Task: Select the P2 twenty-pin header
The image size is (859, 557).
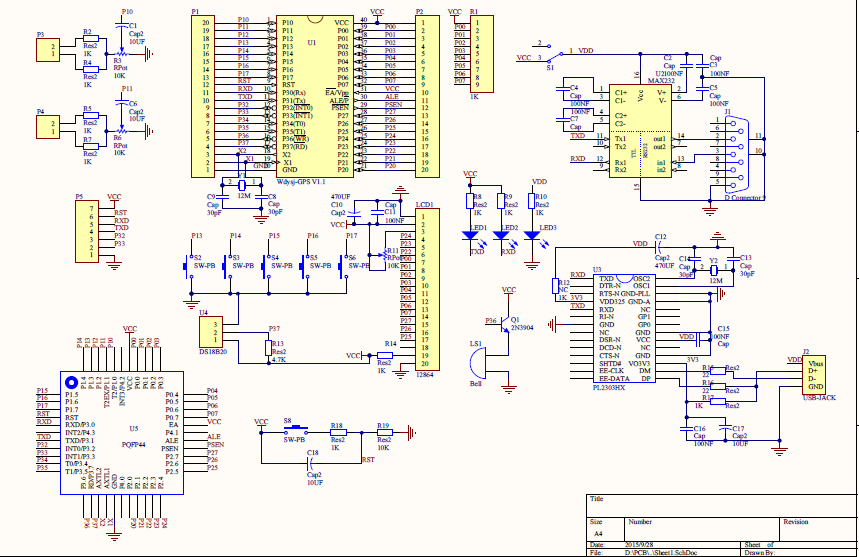Action: tap(427, 96)
